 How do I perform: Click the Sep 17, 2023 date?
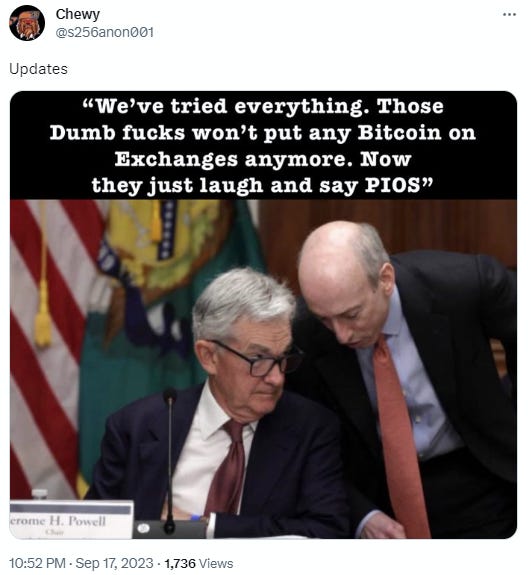click(x=114, y=563)
